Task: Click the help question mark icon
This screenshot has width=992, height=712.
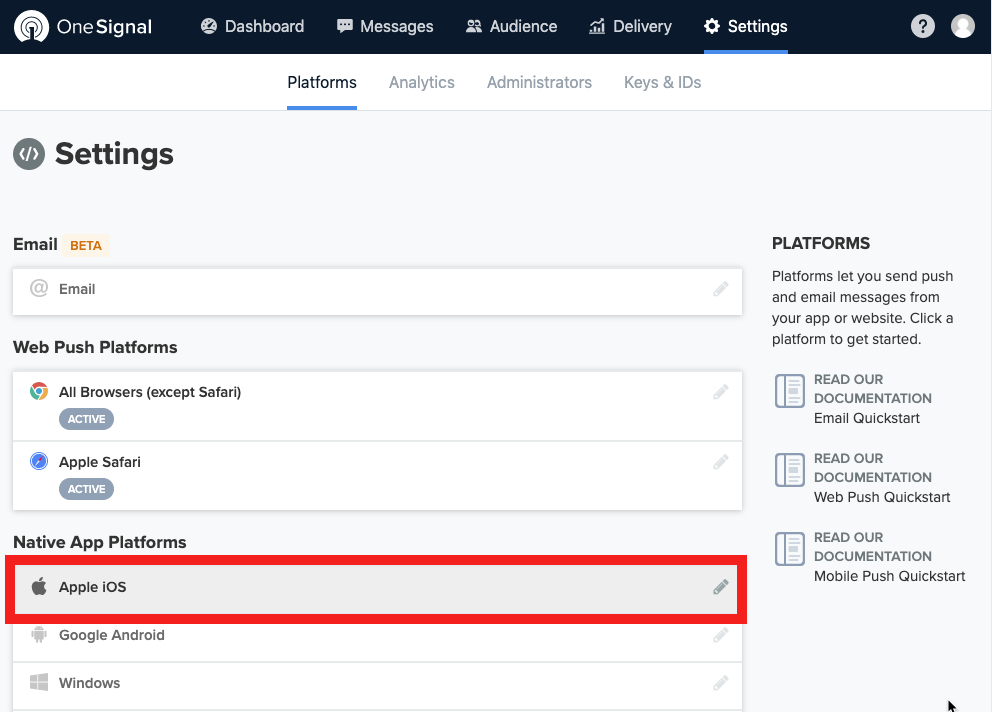Action: pos(923,26)
